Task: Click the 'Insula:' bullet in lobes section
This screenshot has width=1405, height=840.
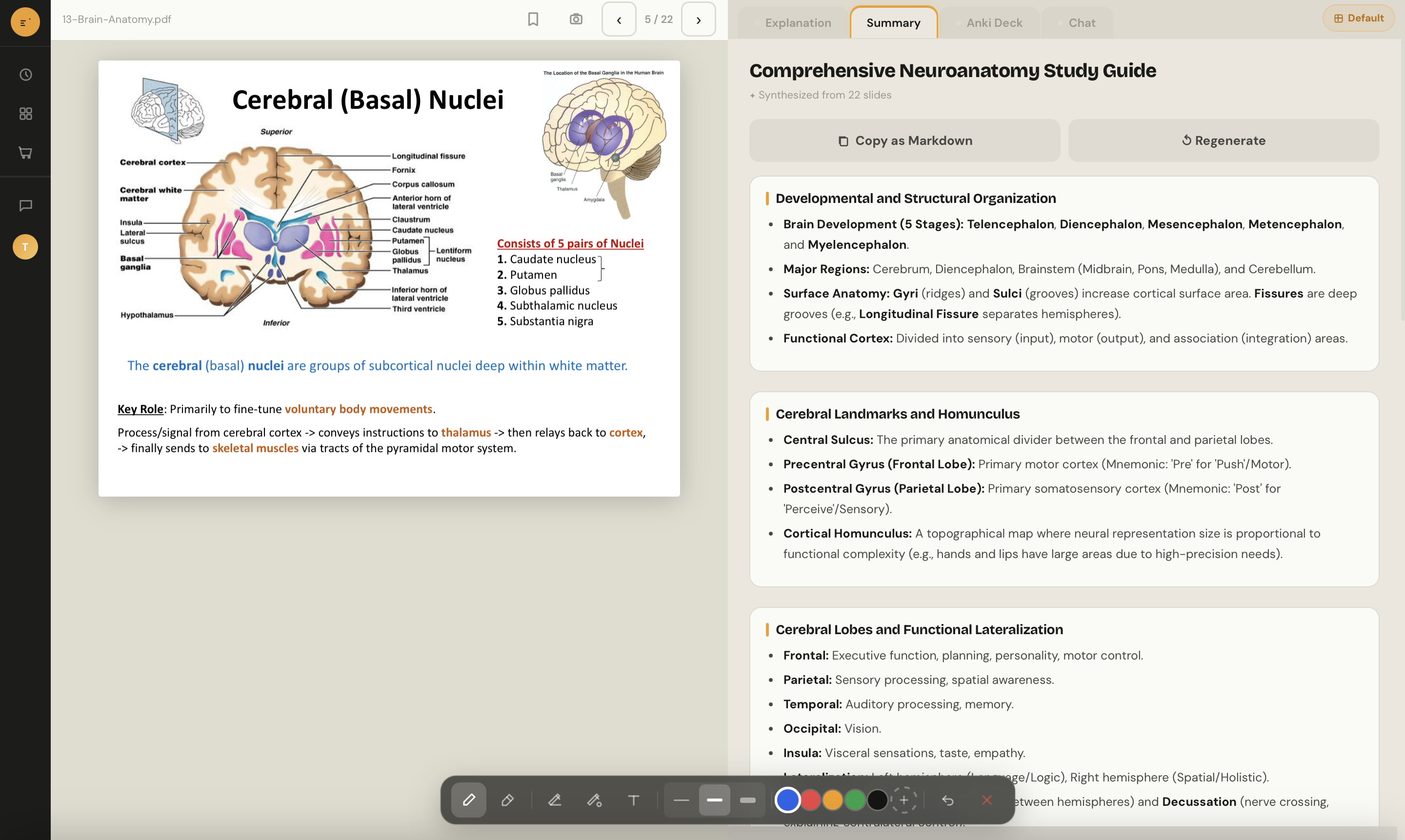Action: tap(904, 753)
